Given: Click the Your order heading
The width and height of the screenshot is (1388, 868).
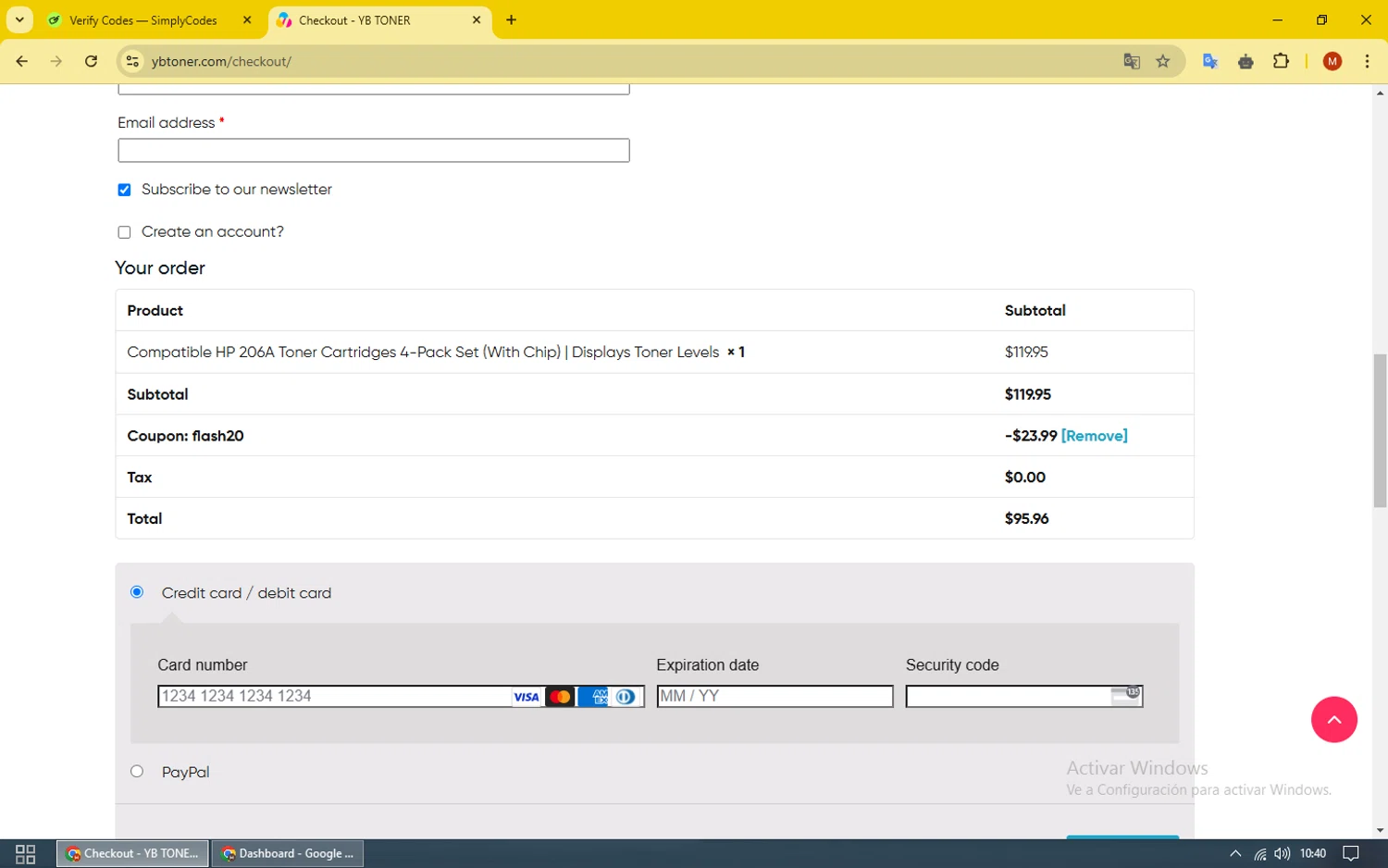Looking at the screenshot, I should click(160, 267).
